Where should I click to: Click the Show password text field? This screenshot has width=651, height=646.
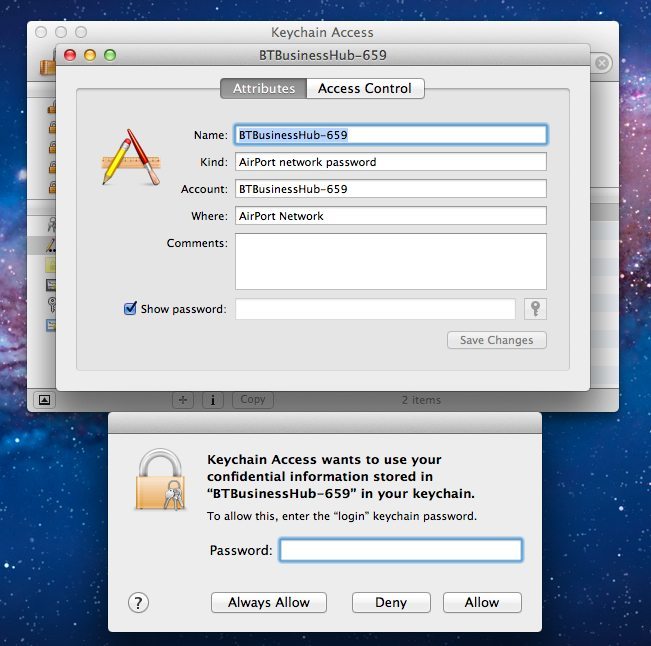375,309
